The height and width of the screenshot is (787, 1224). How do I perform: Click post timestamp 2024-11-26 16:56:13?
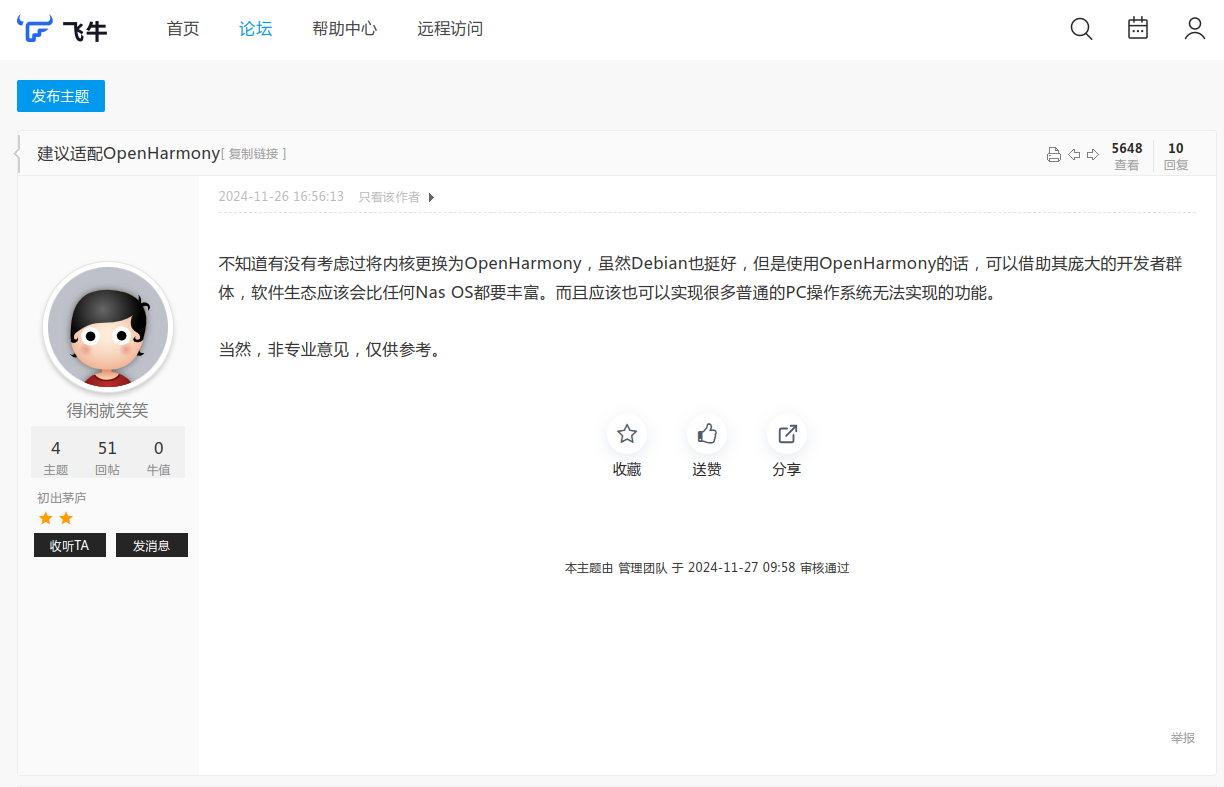pyautogui.click(x=281, y=197)
